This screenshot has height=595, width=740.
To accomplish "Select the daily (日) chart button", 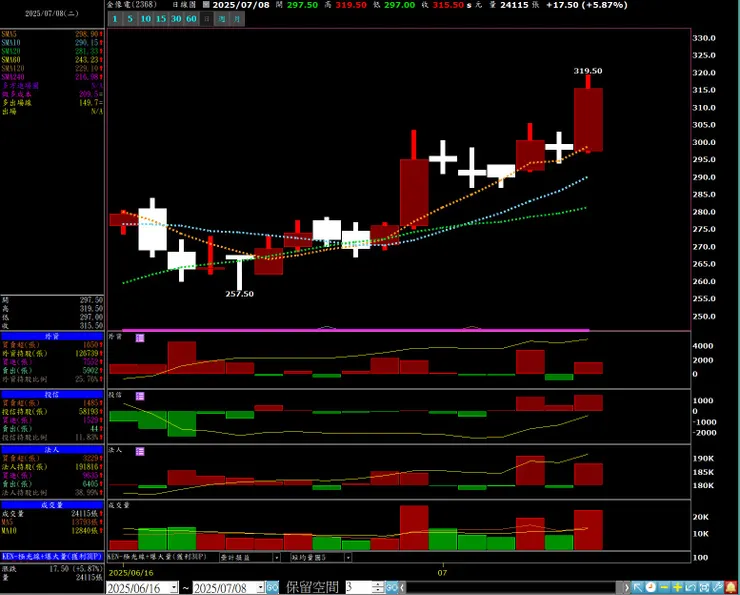I will (206, 19).
